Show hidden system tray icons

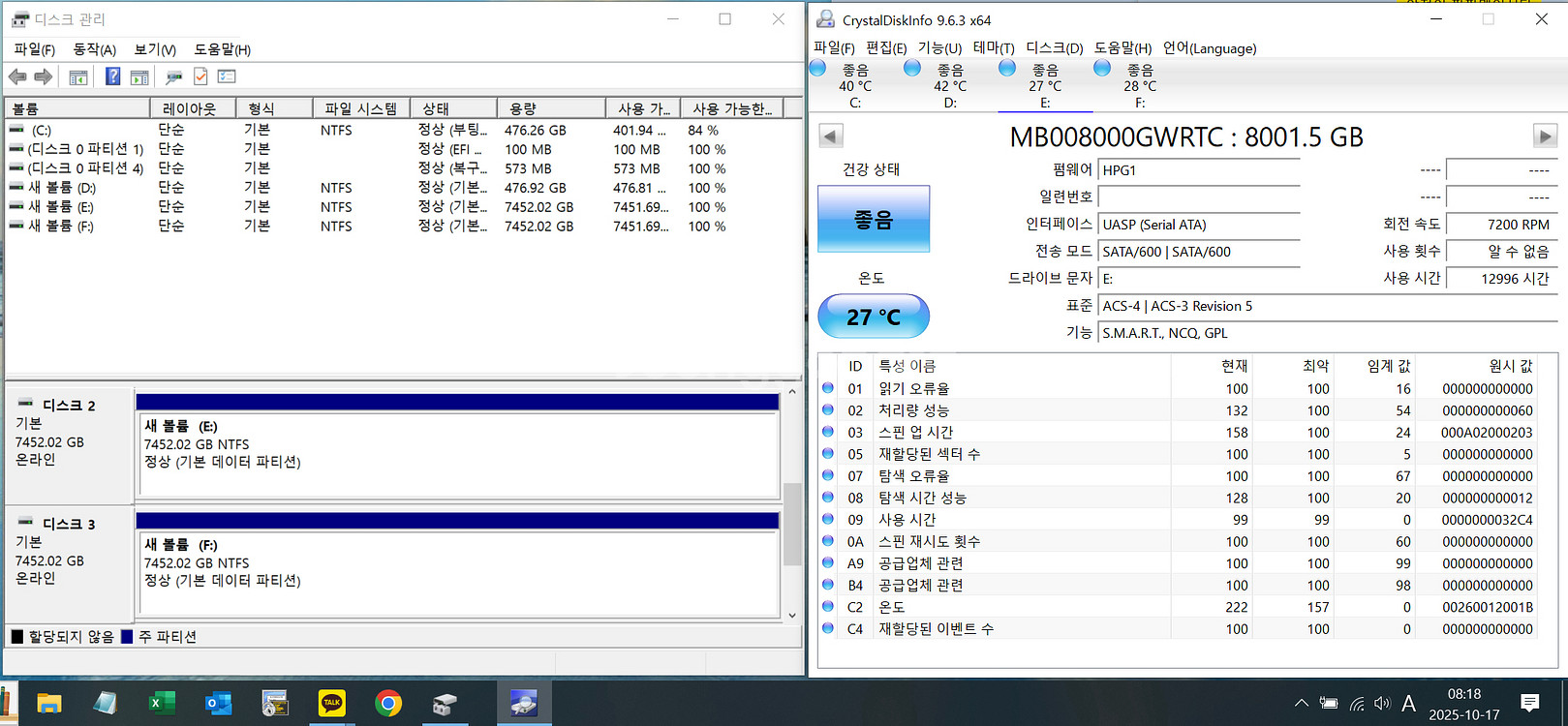point(1301,704)
